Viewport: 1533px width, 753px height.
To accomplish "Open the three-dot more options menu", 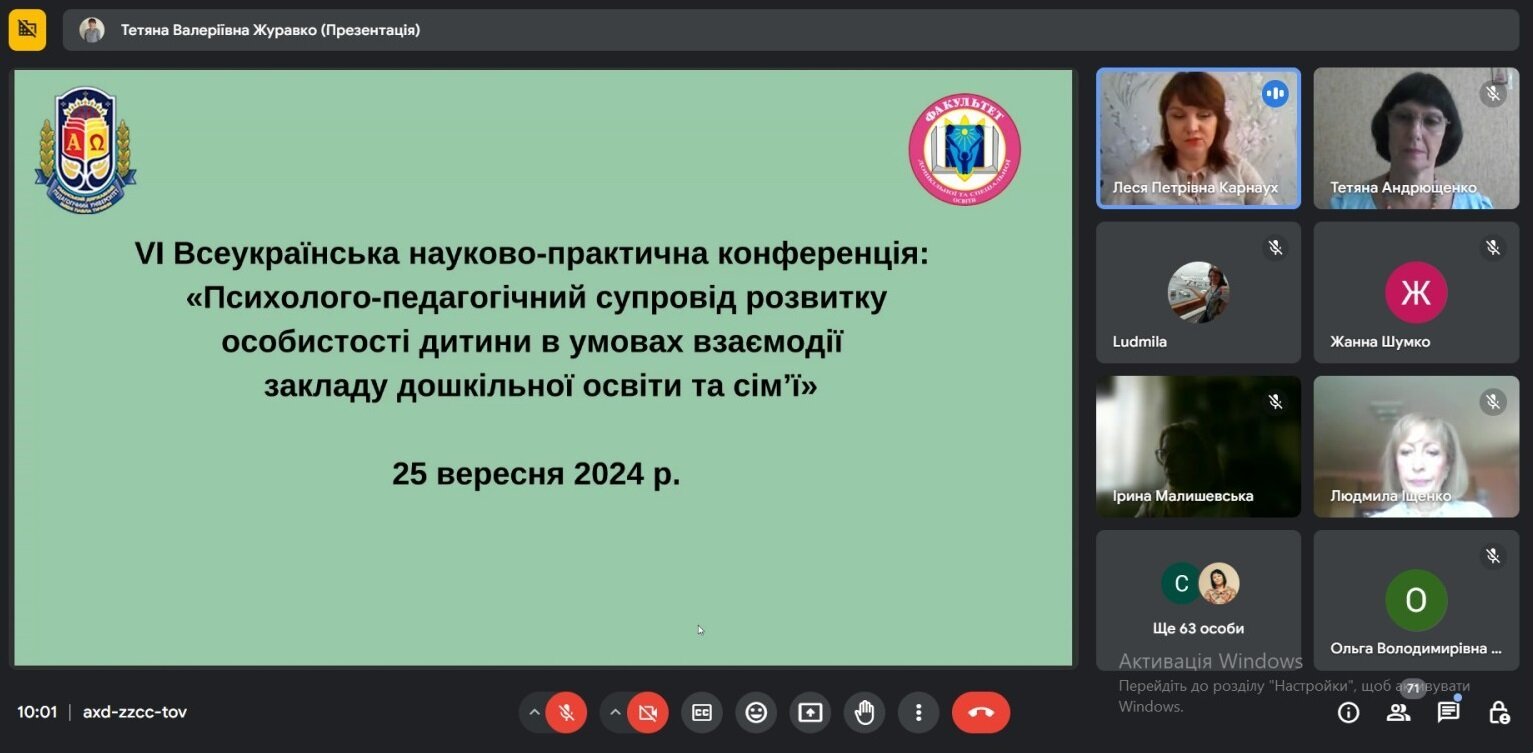I will (918, 713).
